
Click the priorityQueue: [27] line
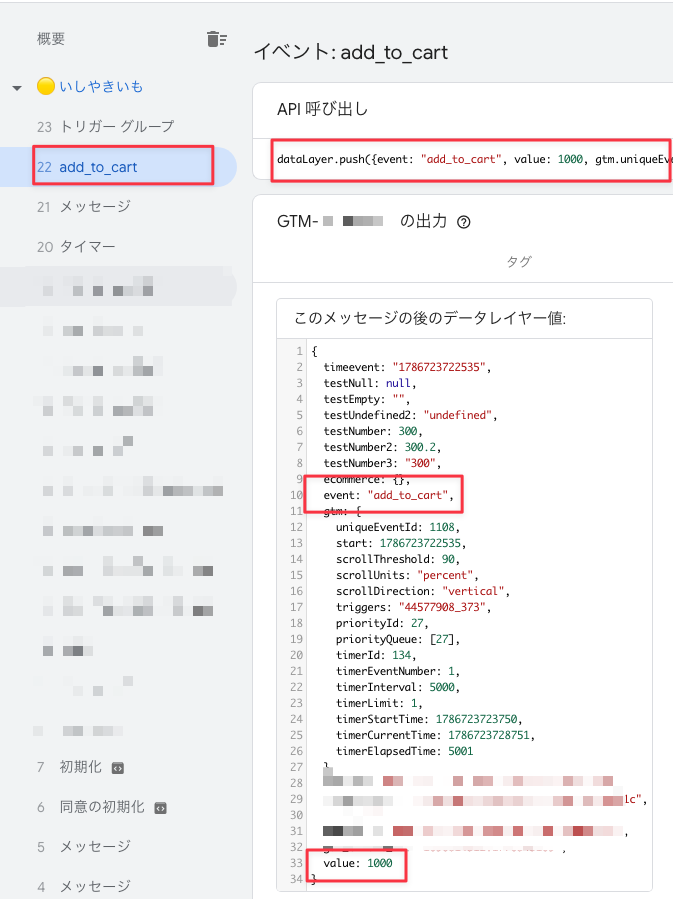click(398, 639)
